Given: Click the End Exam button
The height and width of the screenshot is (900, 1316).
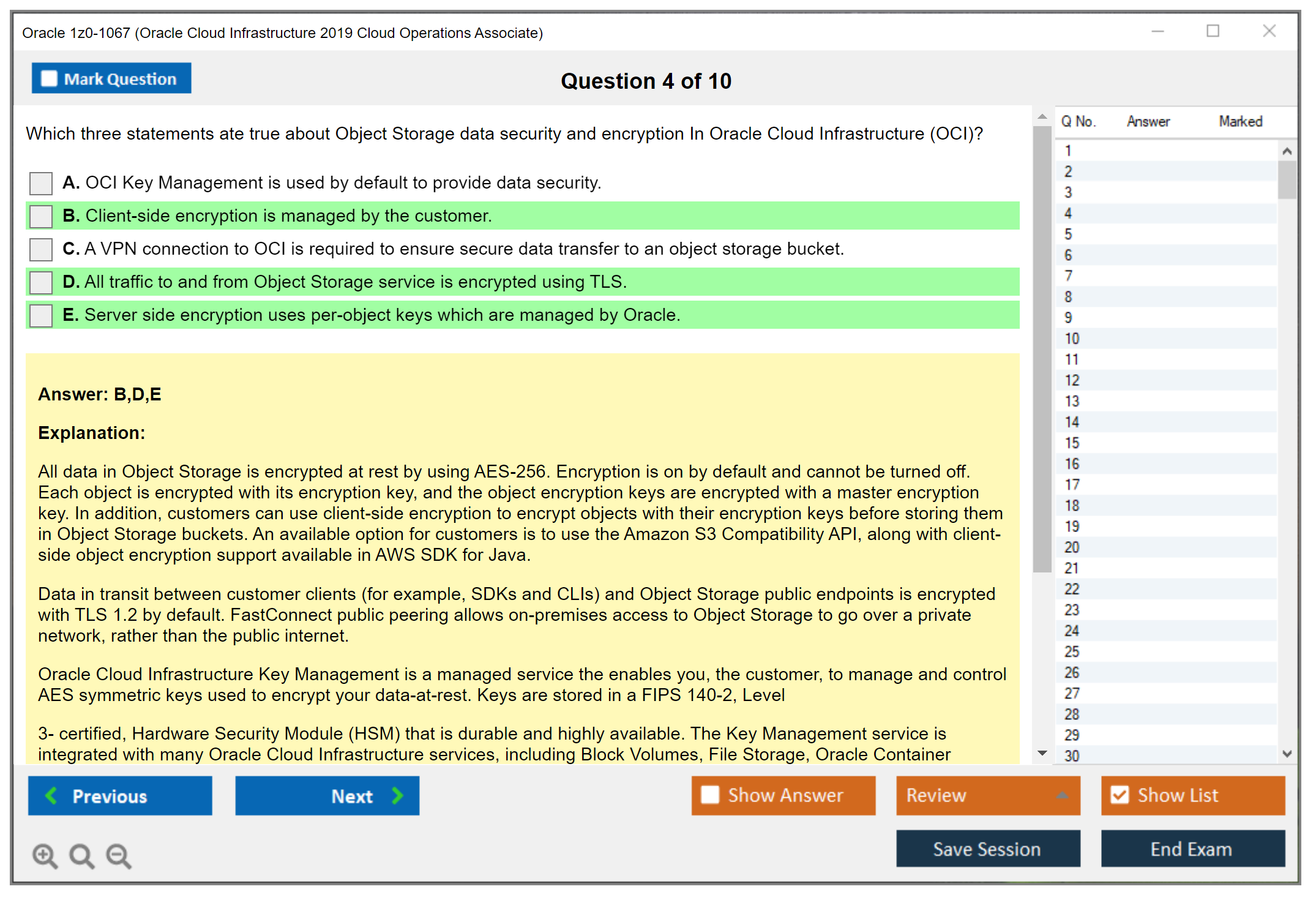Looking at the screenshot, I should click(x=1192, y=849).
